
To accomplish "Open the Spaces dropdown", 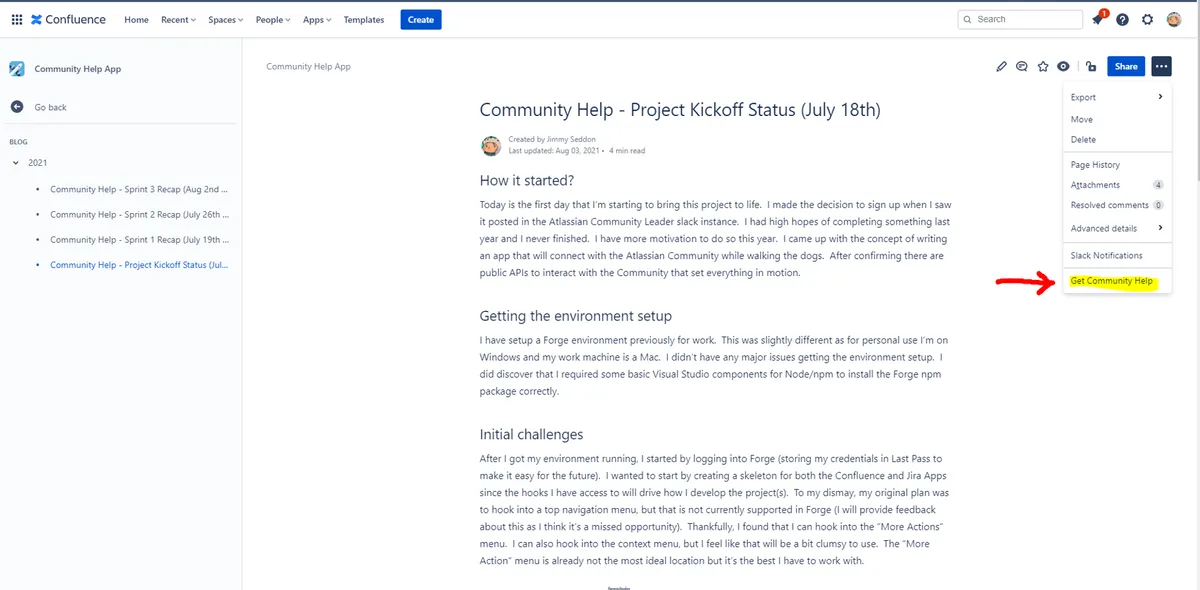I will click(x=225, y=20).
